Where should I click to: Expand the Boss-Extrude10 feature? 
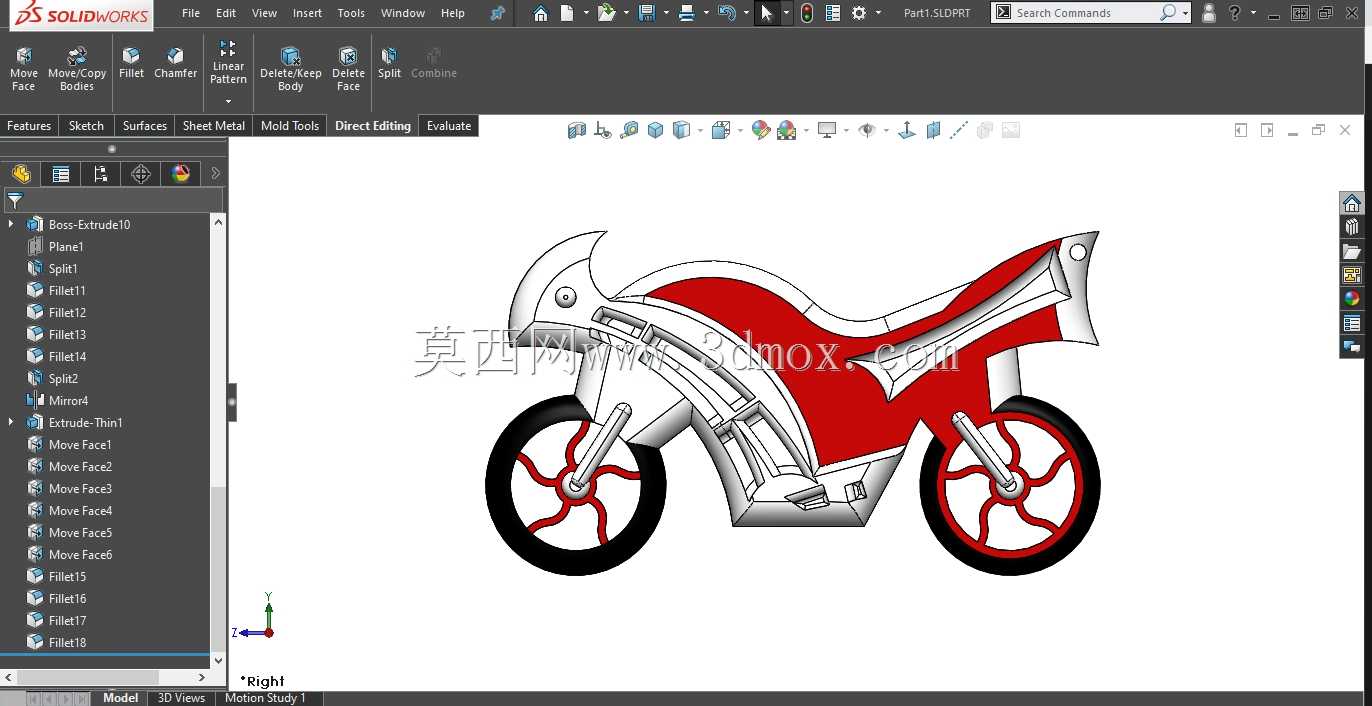click(11, 224)
